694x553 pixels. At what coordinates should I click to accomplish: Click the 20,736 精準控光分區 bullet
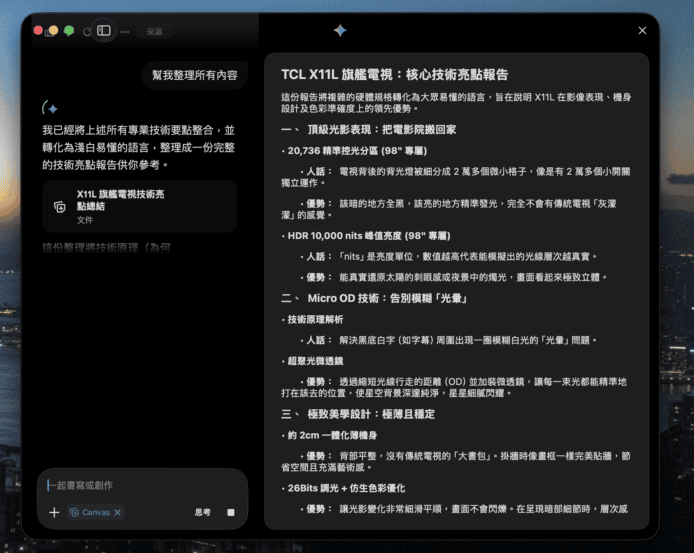[354, 151]
